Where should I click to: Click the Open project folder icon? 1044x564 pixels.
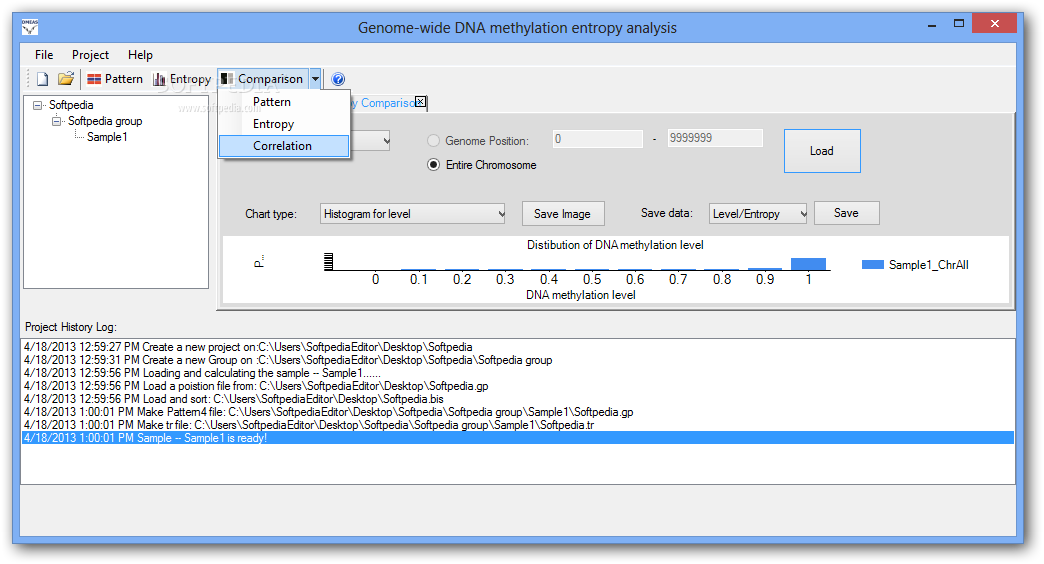(65, 79)
